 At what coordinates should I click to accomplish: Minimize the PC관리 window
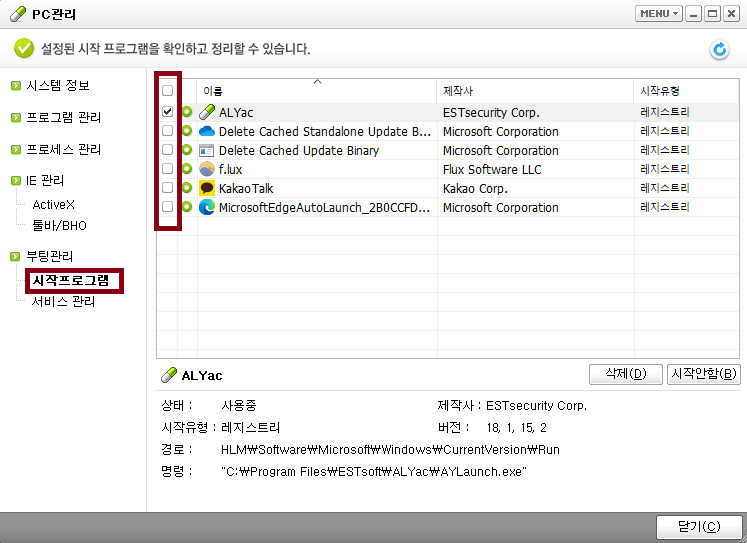(x=693, y=14)
